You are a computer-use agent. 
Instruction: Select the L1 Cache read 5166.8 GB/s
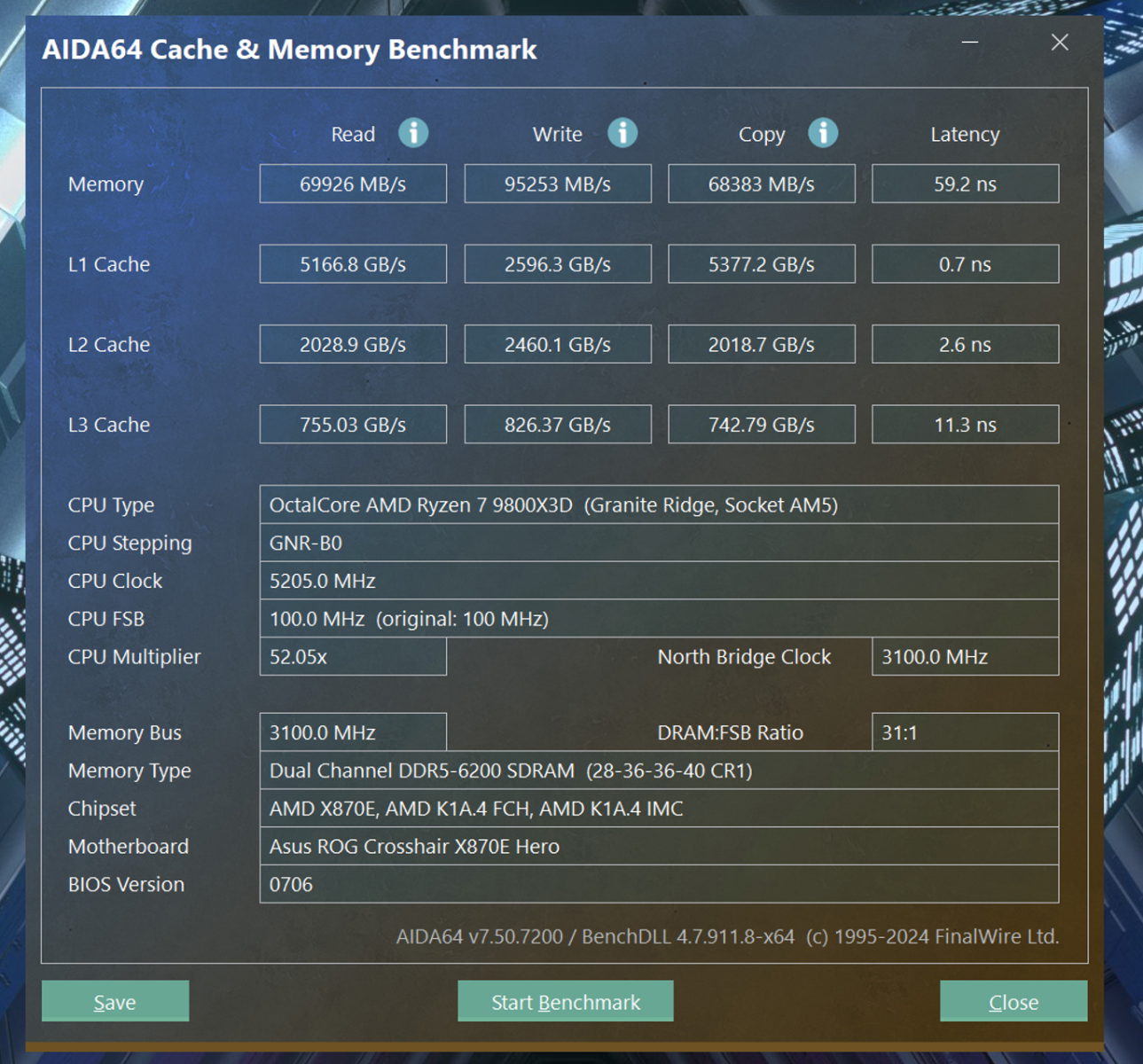[353, 264]
